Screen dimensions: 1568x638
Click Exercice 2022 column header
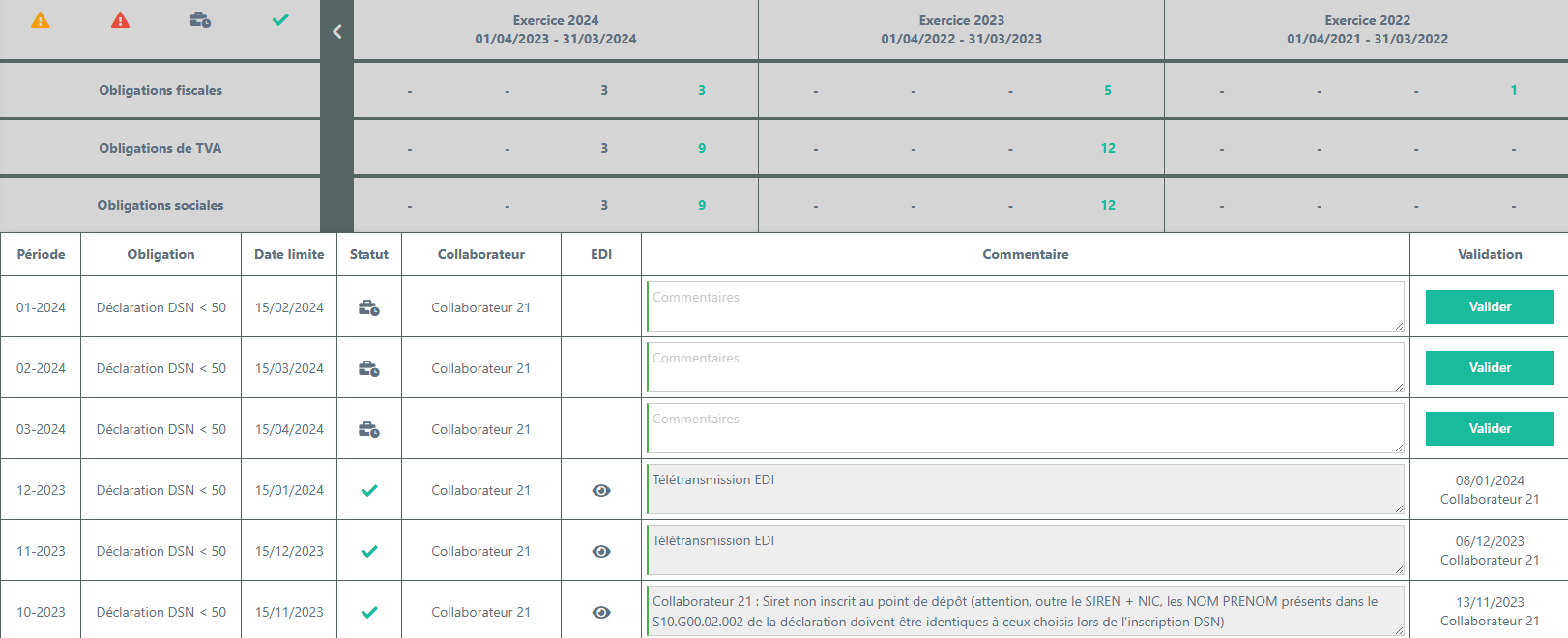[x=1367, y=29]
